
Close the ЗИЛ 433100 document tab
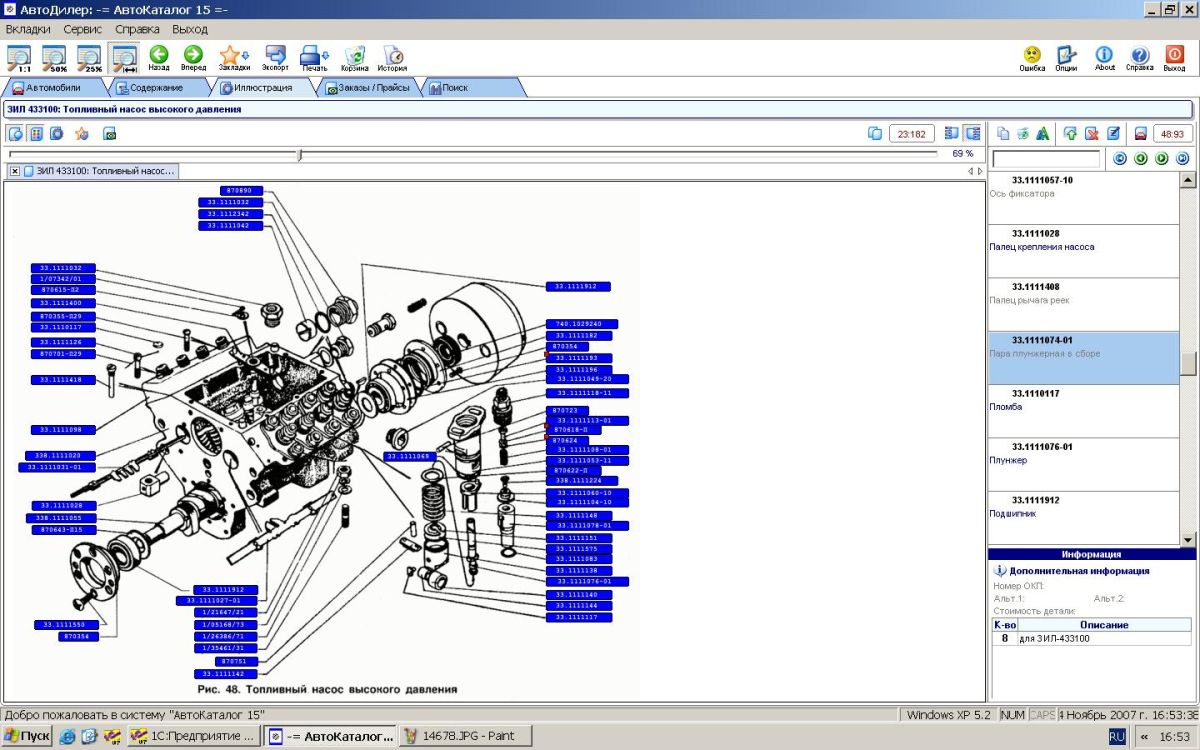[14, 171]
